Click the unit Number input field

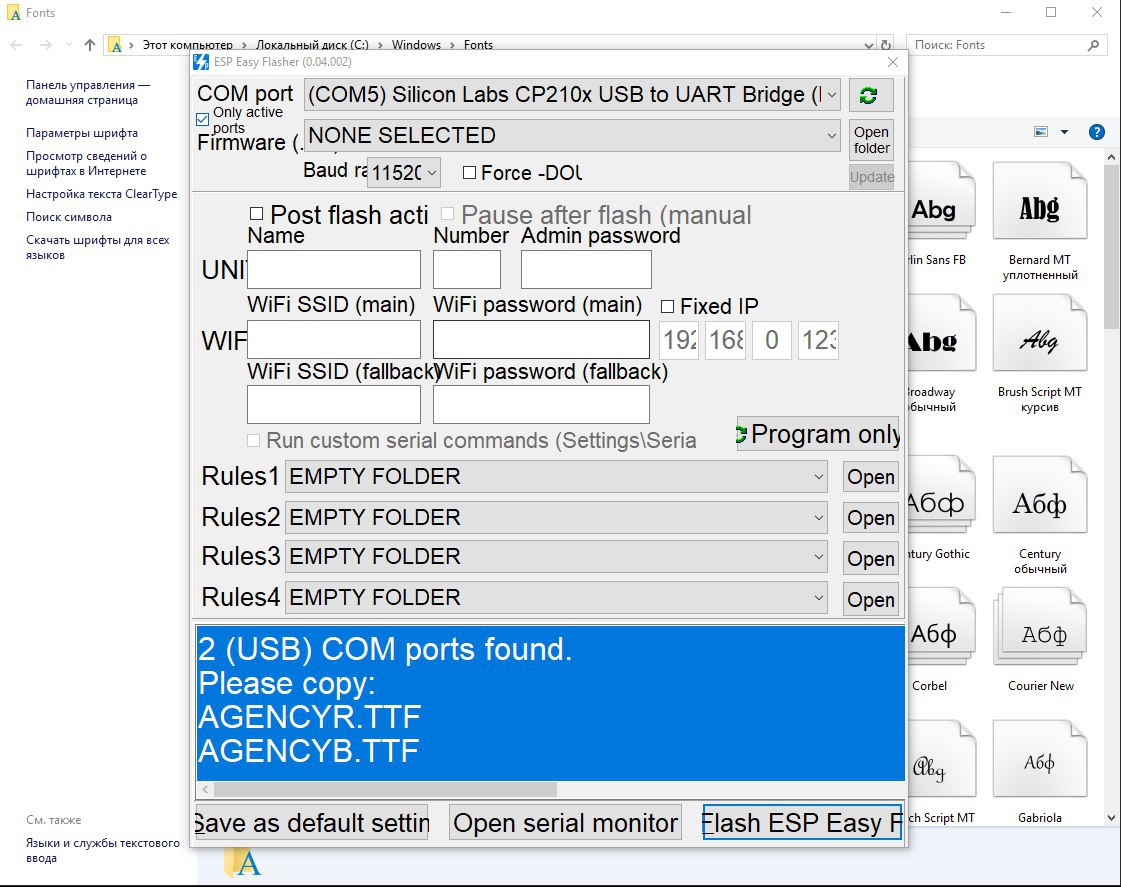(x=467, y=269)
